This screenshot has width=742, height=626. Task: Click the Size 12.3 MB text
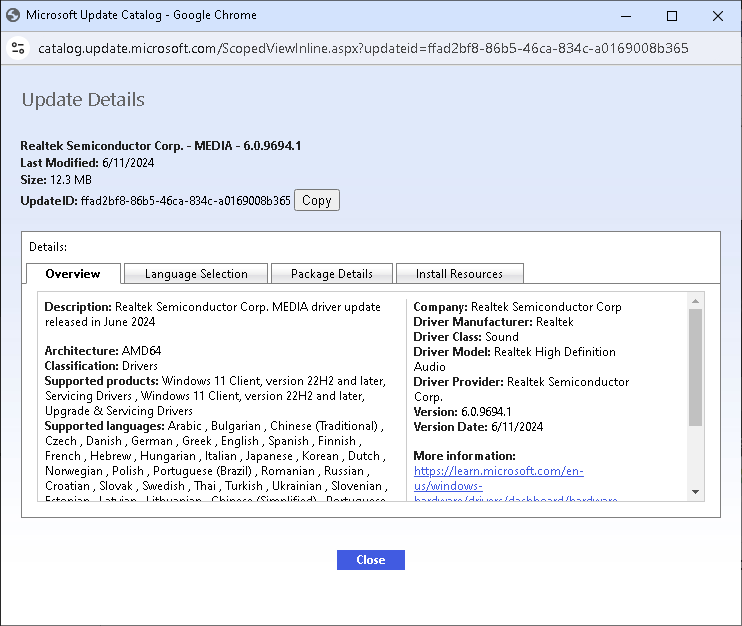pyautogui.click(x=56, y=180)
